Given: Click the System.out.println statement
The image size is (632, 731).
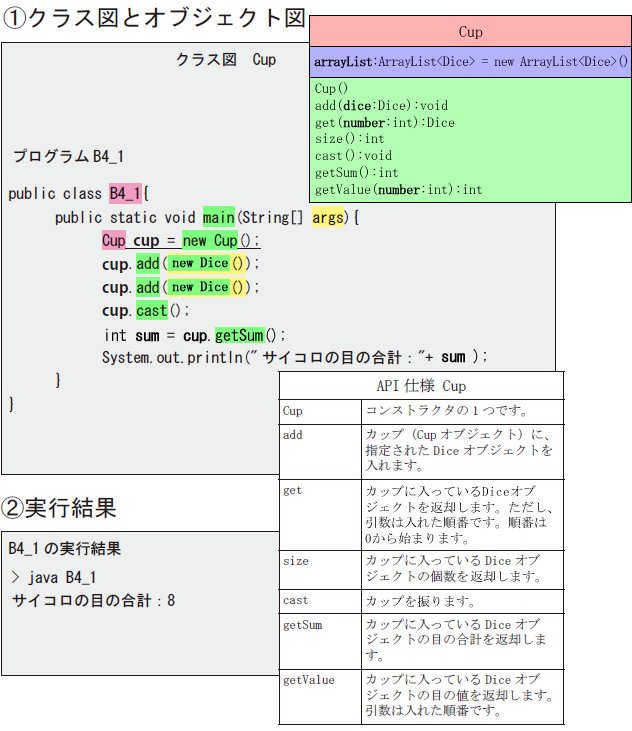Looking at the screenshot, I should pos(294,357).
